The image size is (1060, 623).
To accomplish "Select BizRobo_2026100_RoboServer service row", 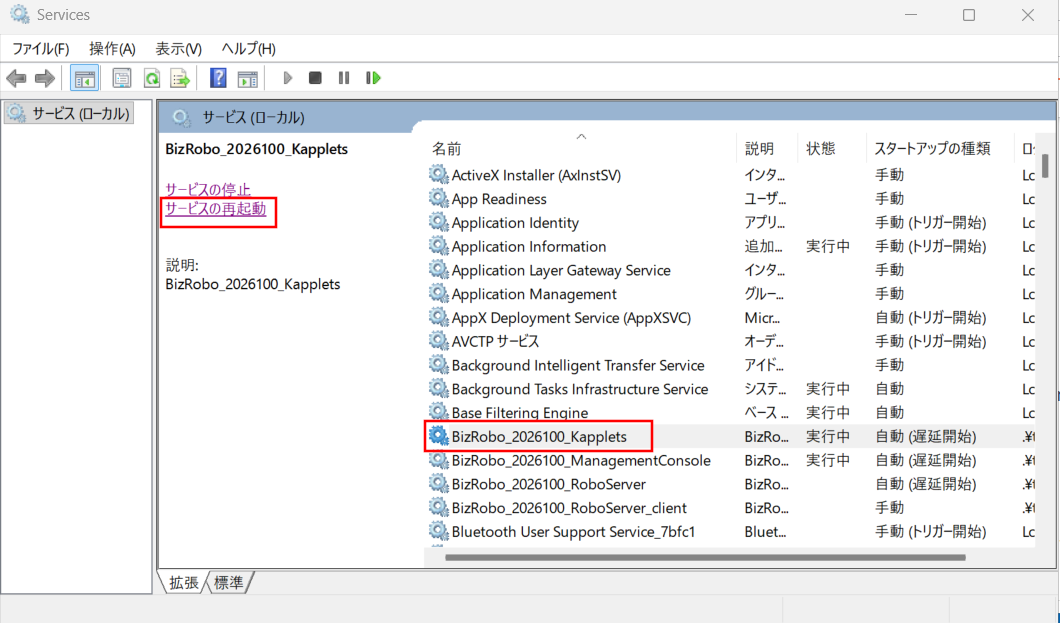I will coord(548,484).
